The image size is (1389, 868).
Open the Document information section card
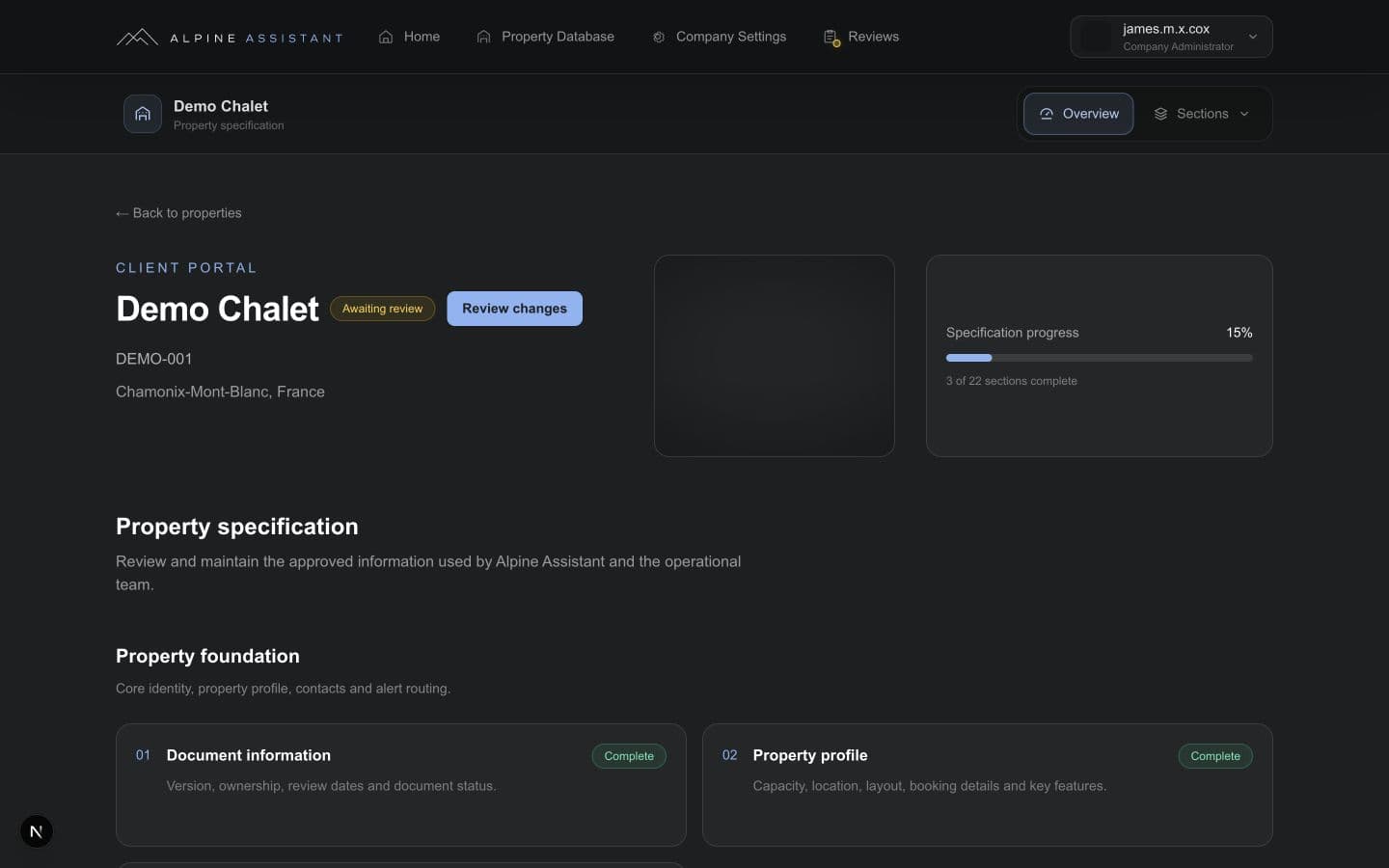click(x=401, y=785)
